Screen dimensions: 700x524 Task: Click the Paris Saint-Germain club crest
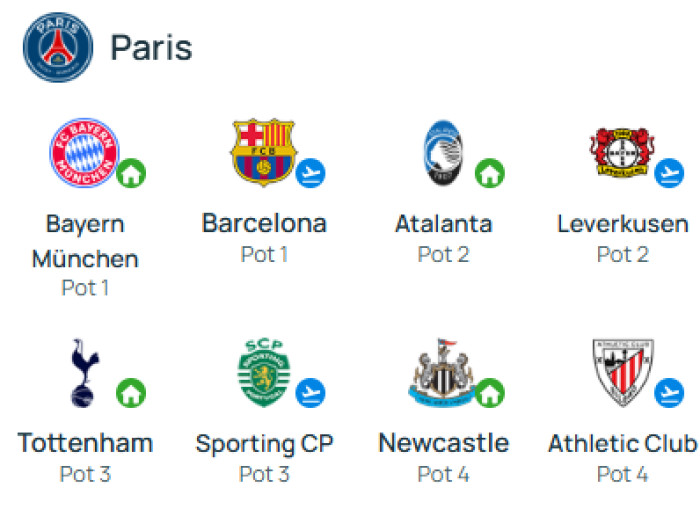pos(58,47)
